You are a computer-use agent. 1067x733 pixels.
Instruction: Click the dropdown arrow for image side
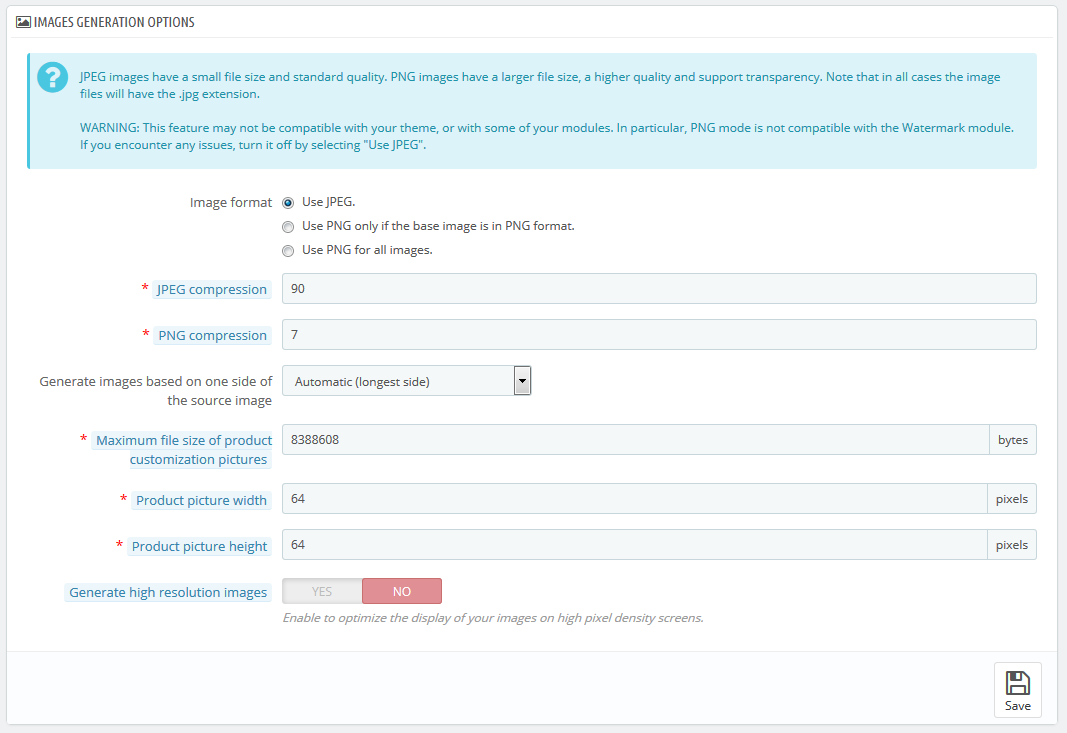(x=522, y=381)
